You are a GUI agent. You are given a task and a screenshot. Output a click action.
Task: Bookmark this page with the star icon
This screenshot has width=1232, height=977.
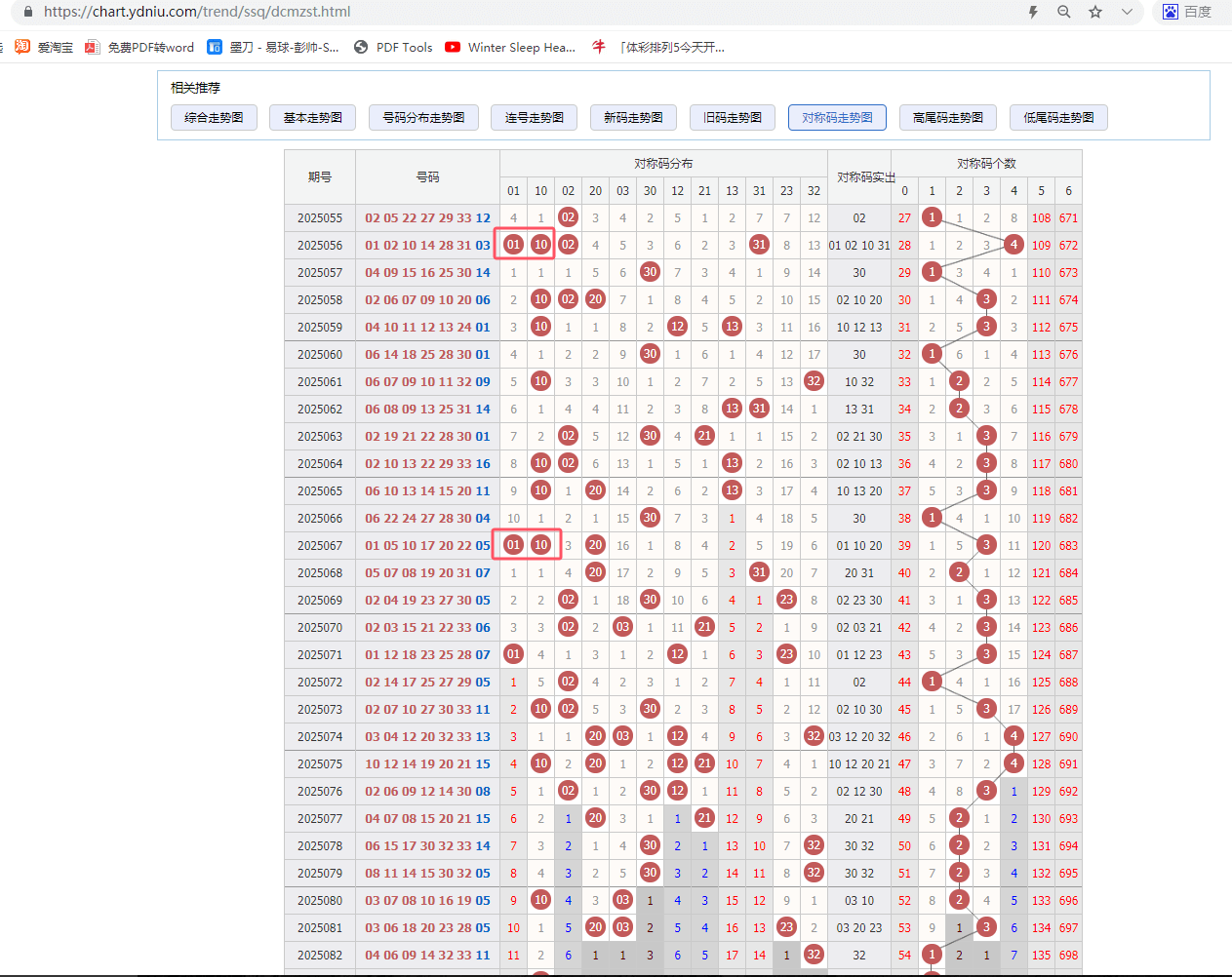coord(1095,12)
